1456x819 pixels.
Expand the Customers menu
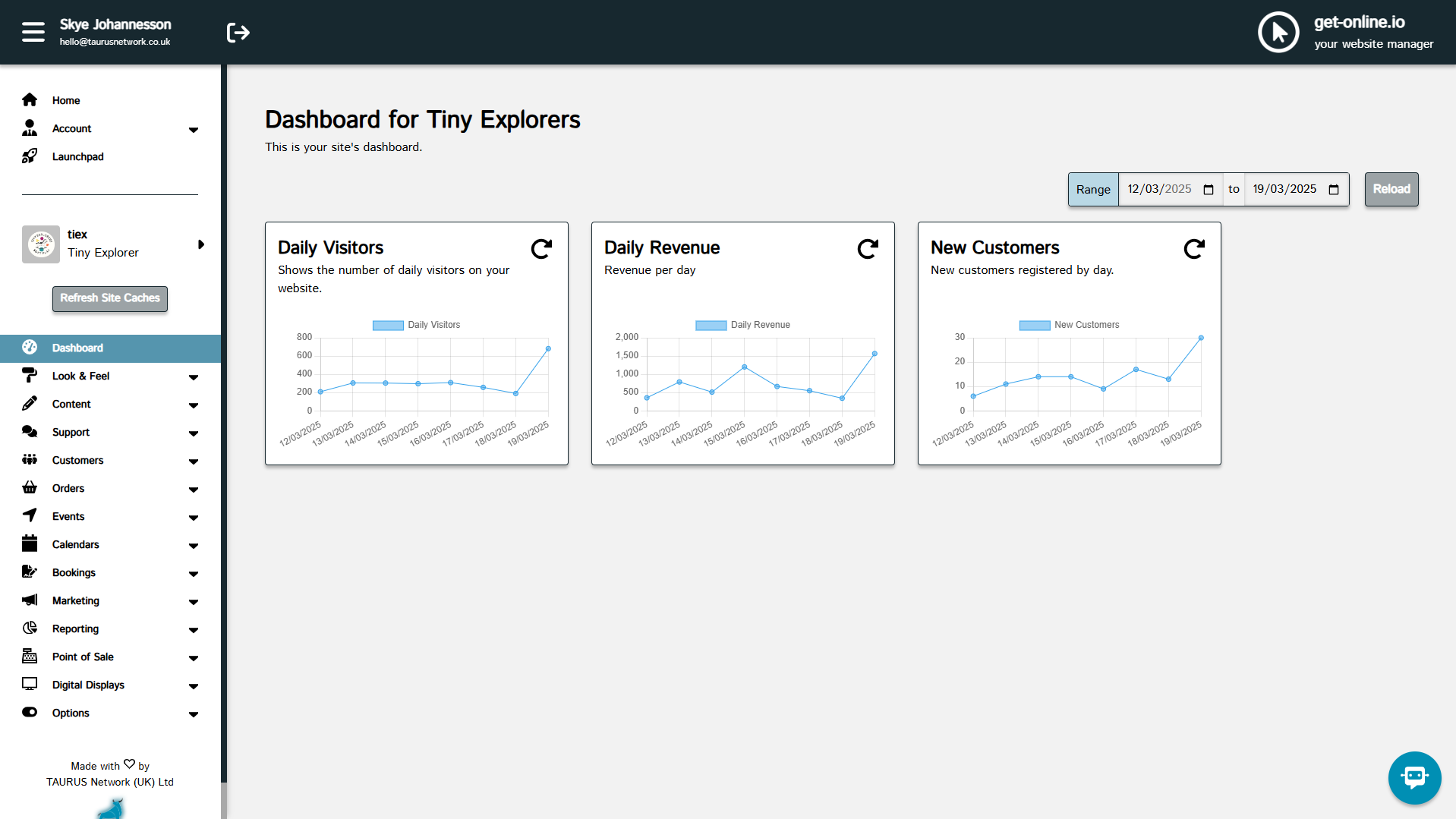[x=194, y=461]
